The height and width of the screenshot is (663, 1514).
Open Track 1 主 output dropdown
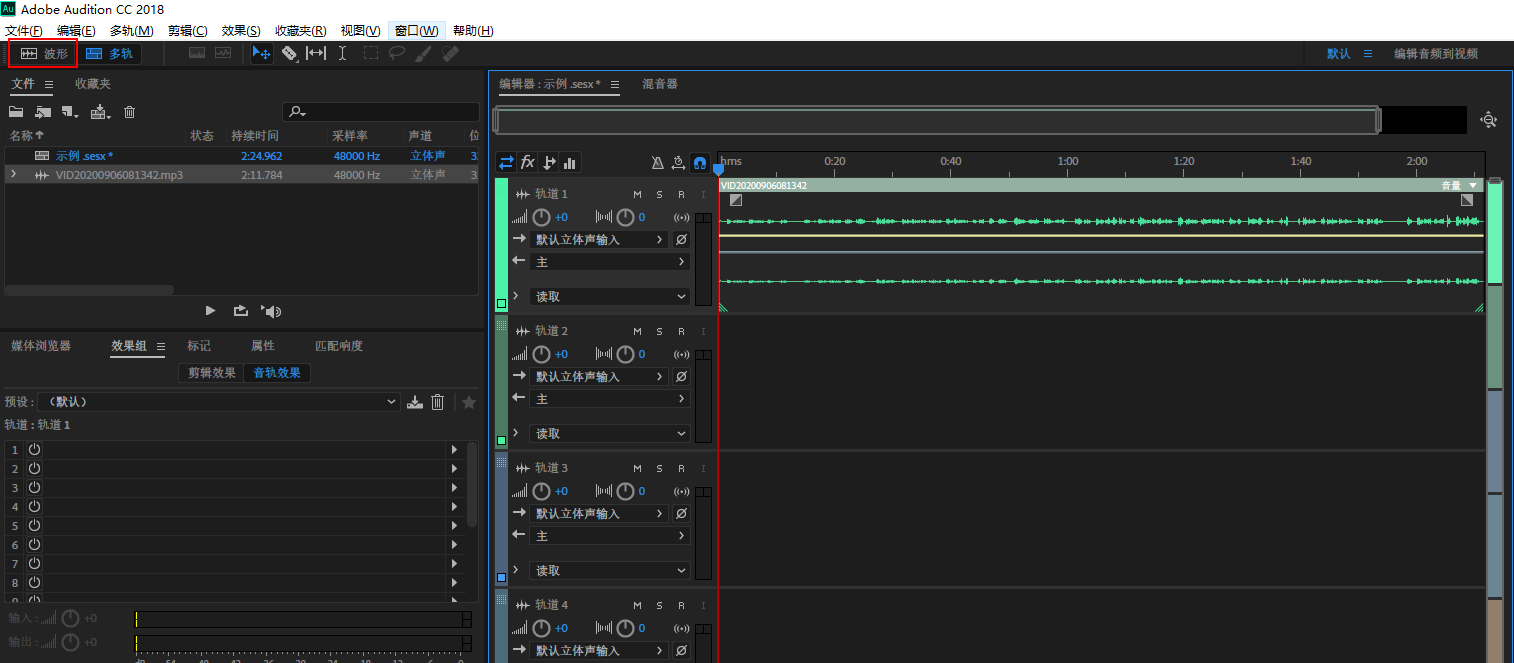tap(610, 261)
